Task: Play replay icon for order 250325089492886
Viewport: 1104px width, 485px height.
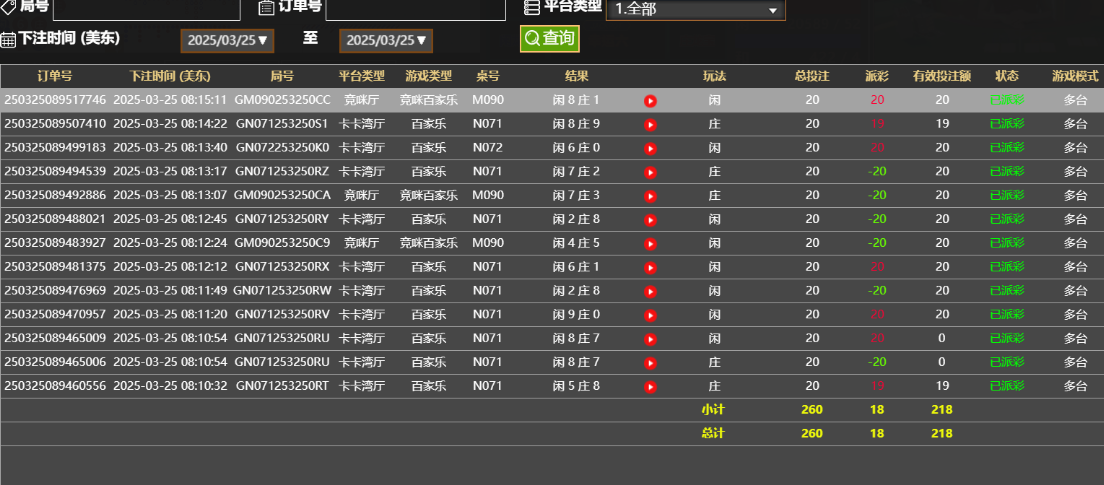Action: tap(650, 196)
